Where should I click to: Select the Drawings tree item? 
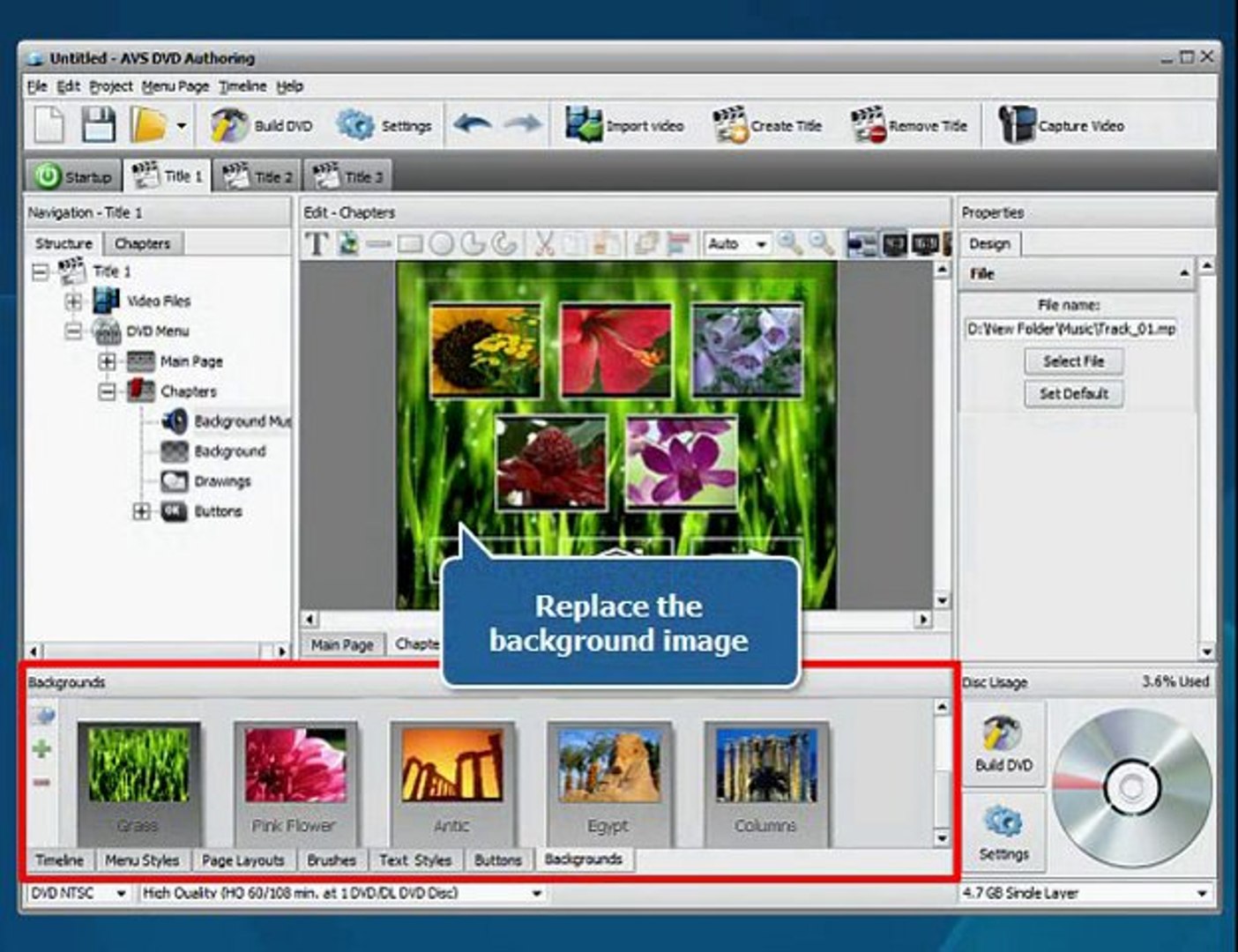click(x=206, y=481)
